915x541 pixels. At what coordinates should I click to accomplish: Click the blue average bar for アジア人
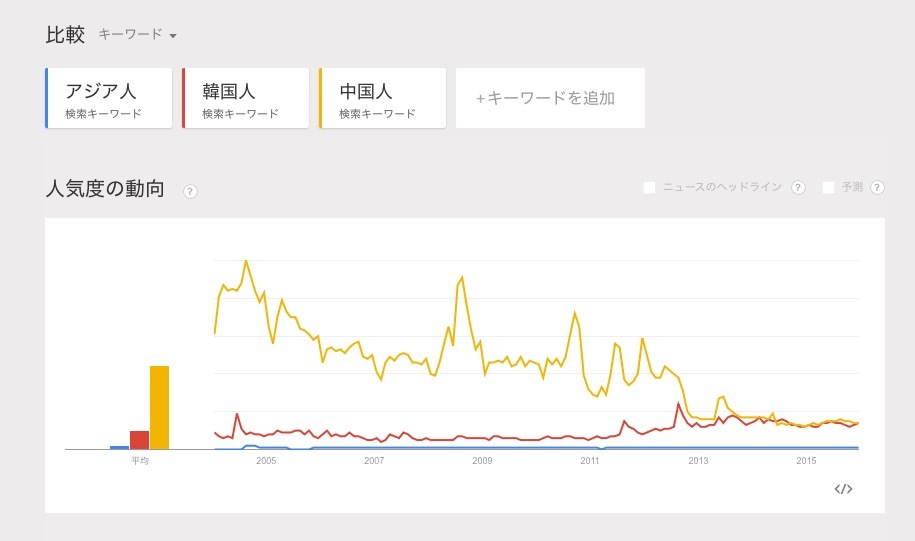click(x=120, y=448)
